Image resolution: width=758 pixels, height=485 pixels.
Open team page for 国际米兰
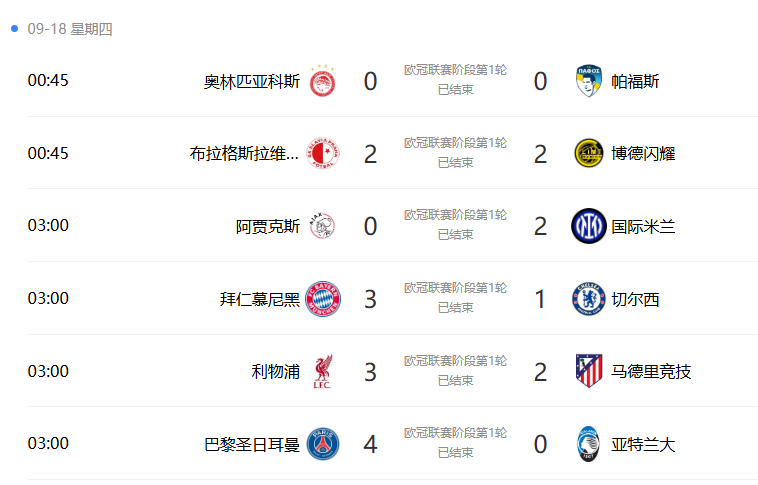(643, 226)
